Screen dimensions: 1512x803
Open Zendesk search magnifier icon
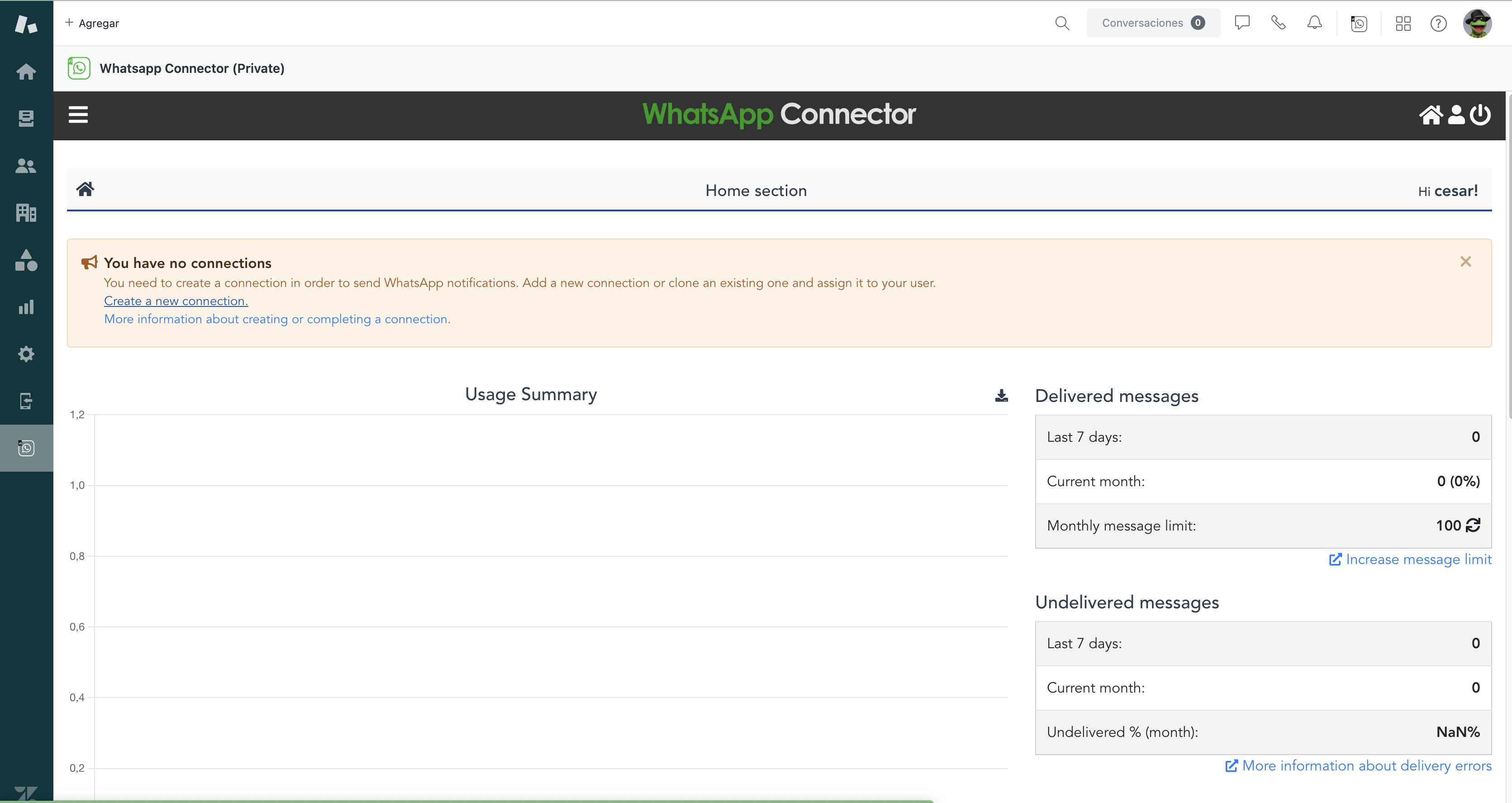1062,24
